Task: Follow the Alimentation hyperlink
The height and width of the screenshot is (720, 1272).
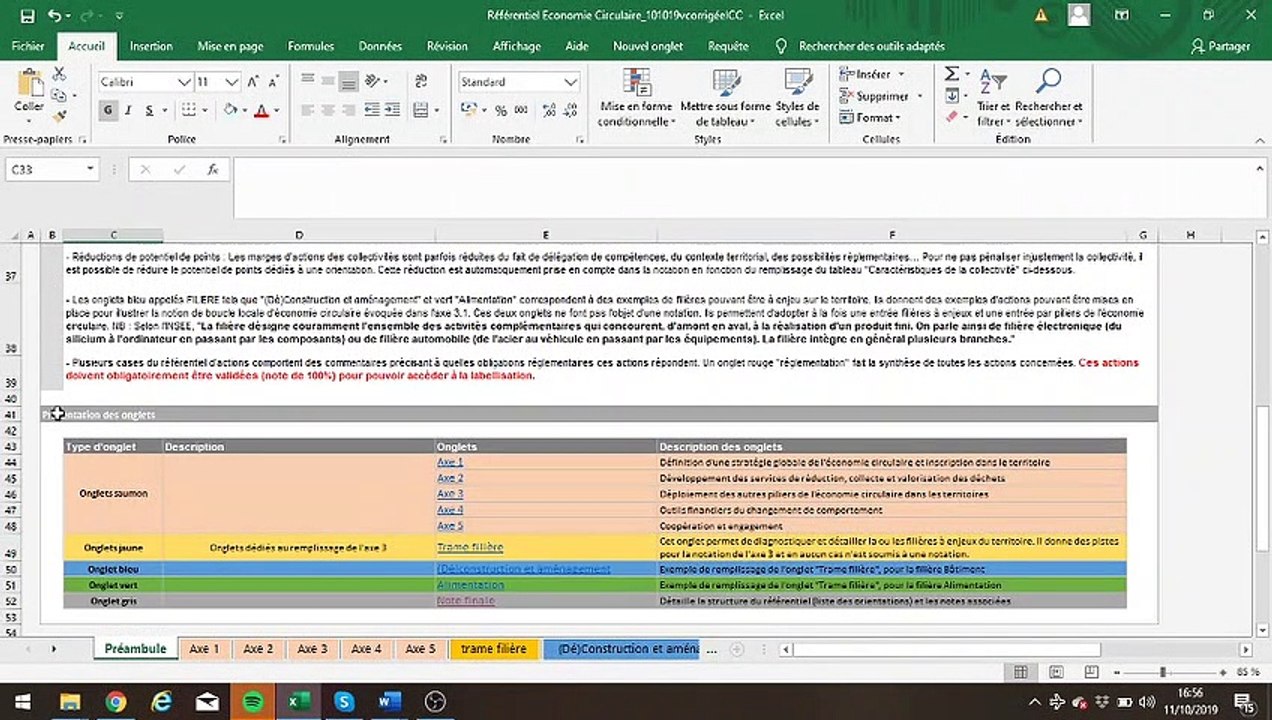Action: tap(470, 585)
